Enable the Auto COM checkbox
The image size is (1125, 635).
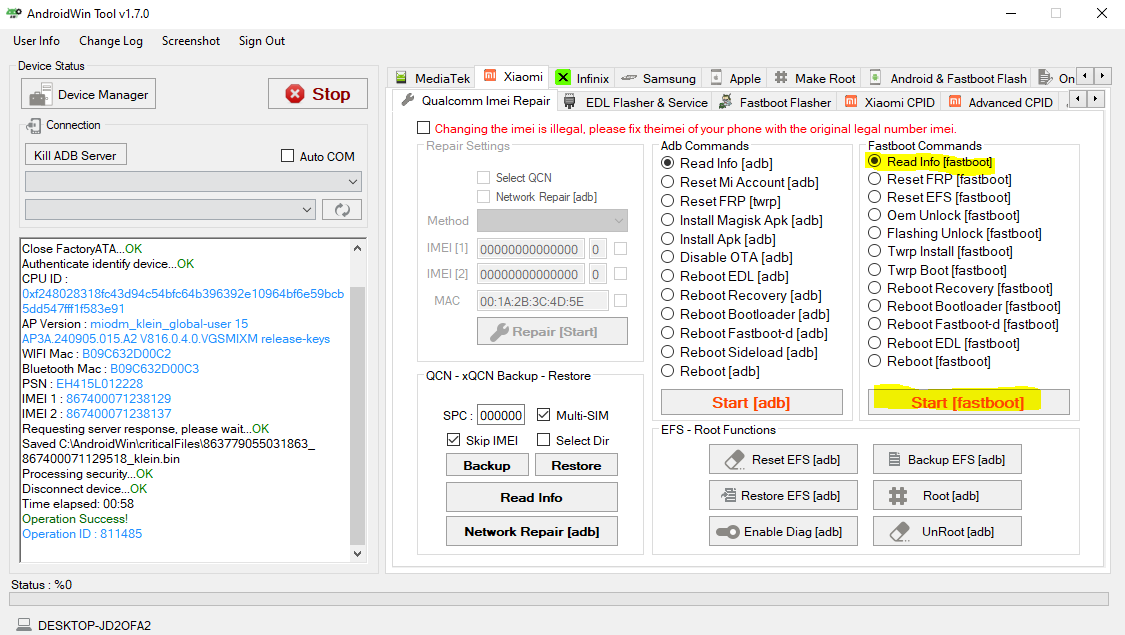coord(288,157)
